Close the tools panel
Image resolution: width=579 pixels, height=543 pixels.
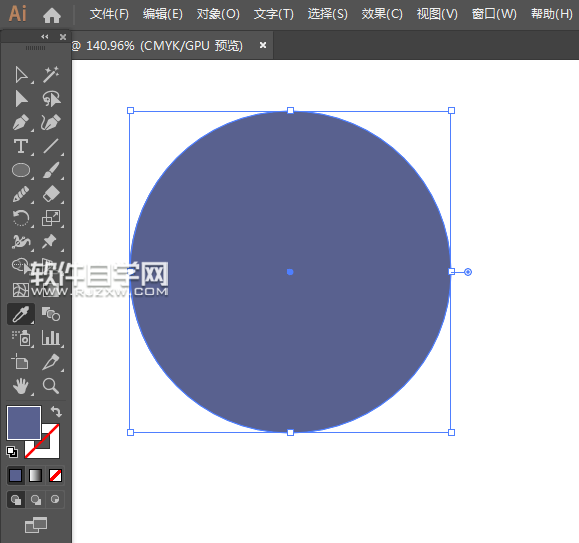tap(63, 37)
